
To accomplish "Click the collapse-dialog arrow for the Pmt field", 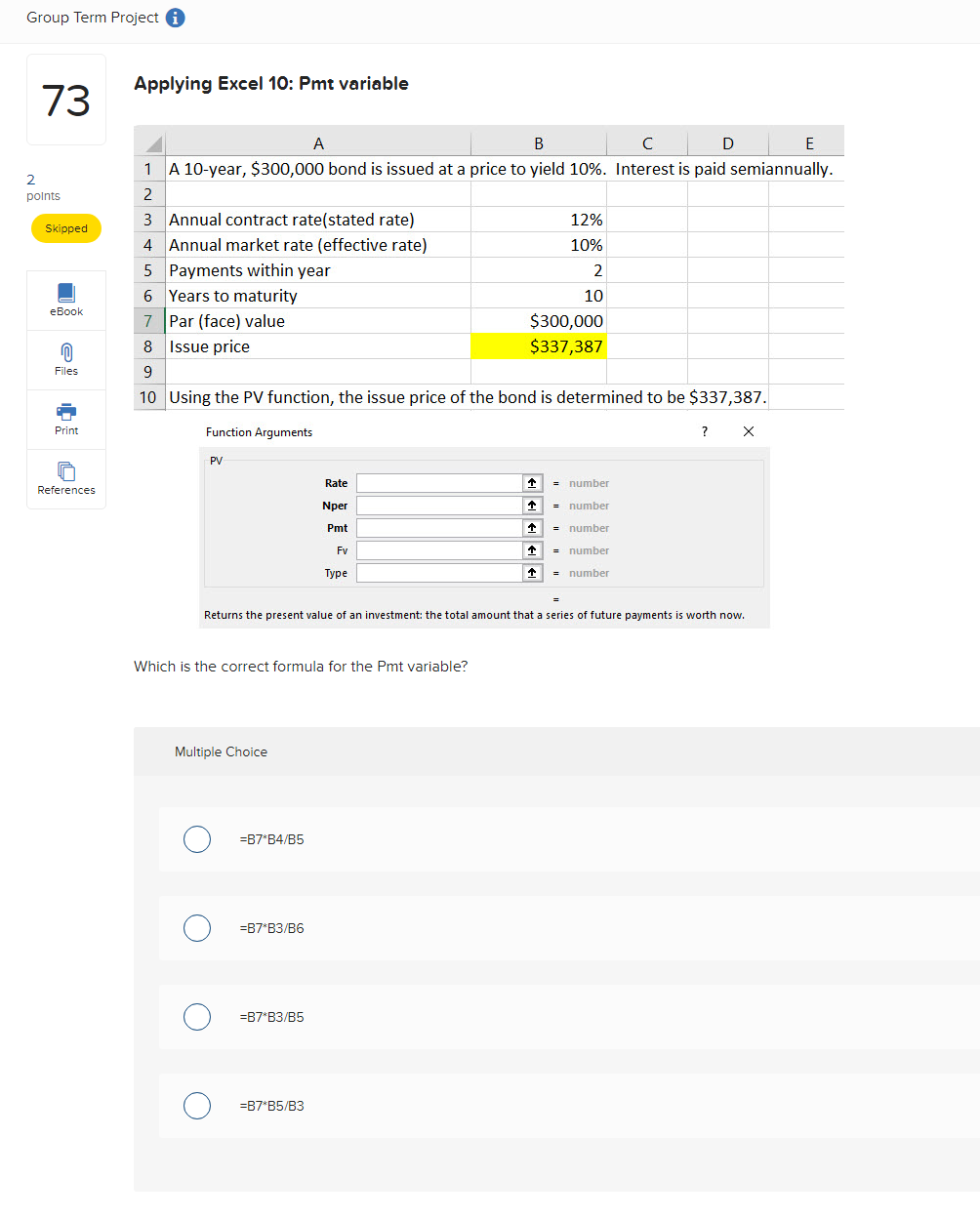I will tap(531, 527).
